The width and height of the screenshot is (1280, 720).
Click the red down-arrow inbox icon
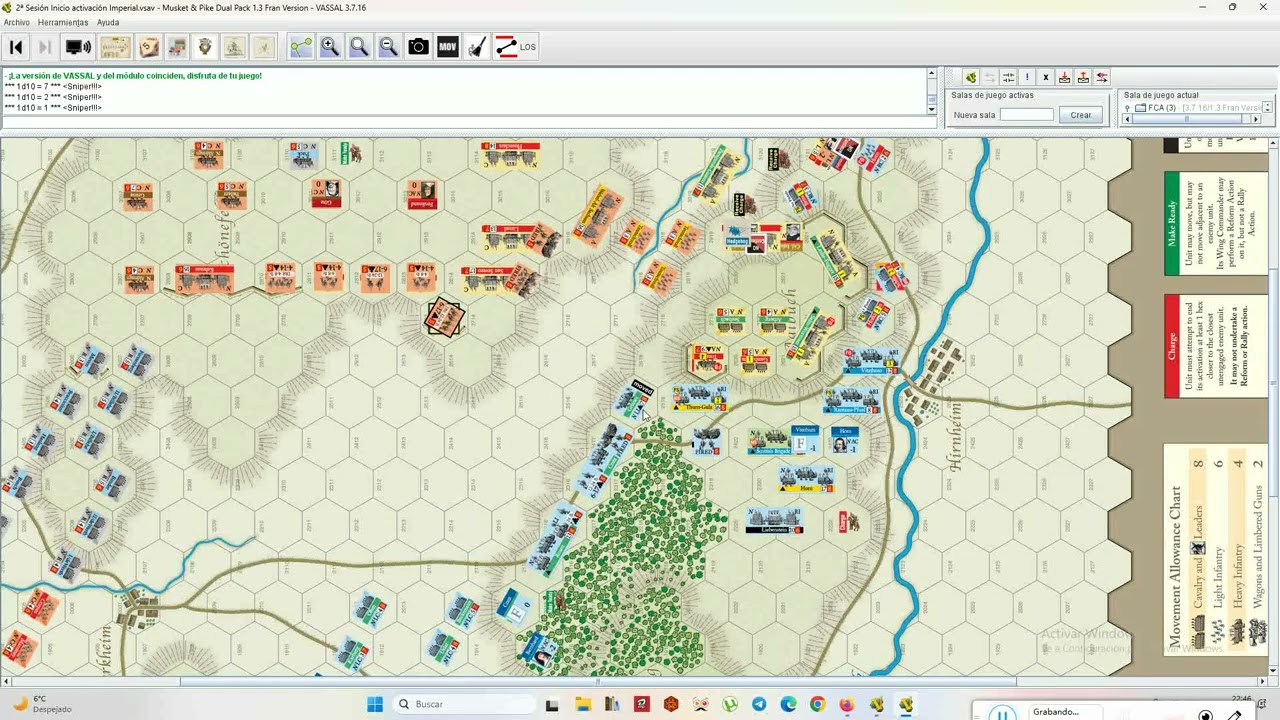[x=1064, y=77]
